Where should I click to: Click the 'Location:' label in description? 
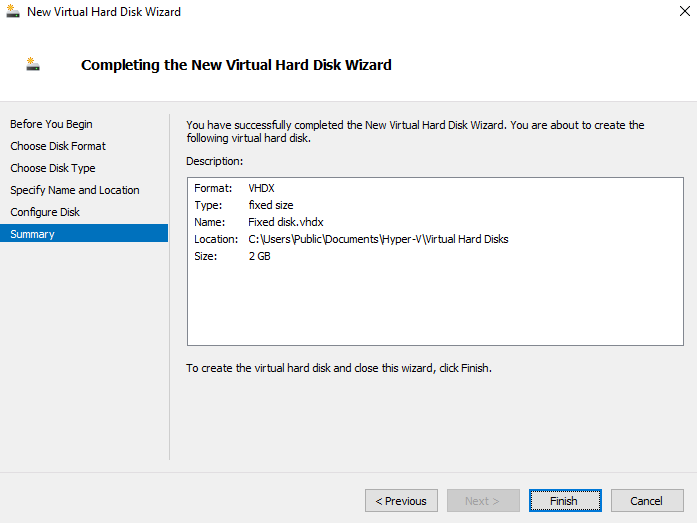216,239
